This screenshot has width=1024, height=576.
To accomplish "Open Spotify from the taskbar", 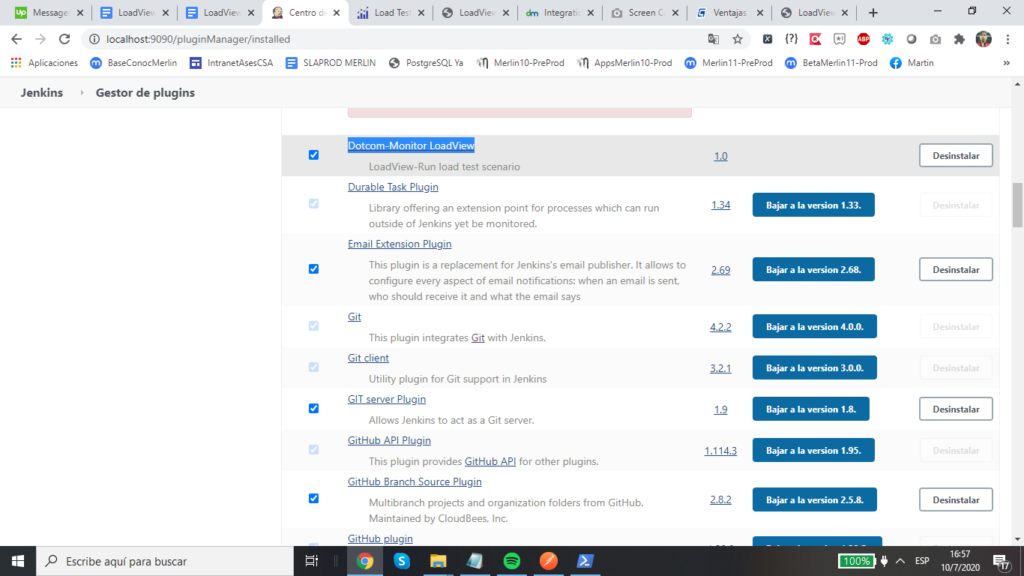I will pos(512,561).
